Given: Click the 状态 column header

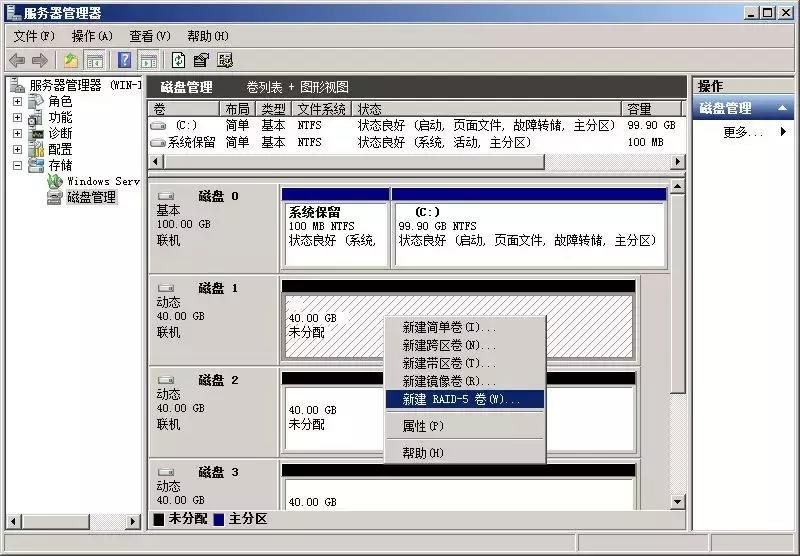Looking at the screenshot, I should (487, 109).
